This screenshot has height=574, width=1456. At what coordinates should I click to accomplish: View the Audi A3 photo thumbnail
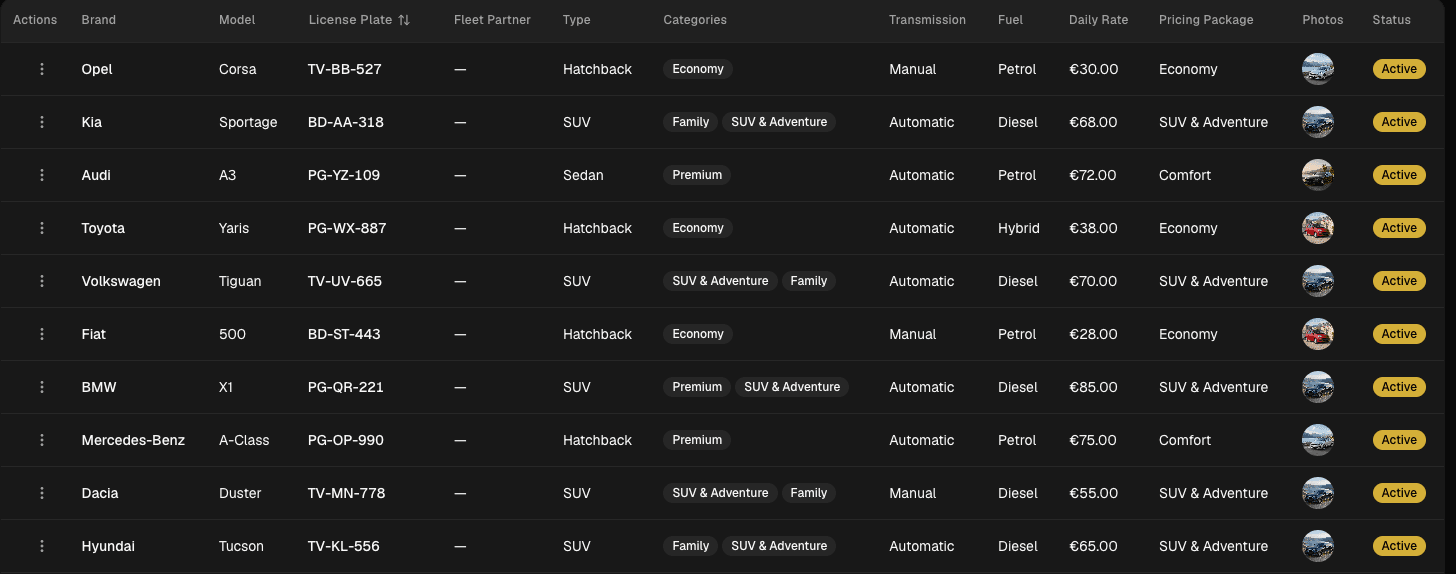[1318, 175]
